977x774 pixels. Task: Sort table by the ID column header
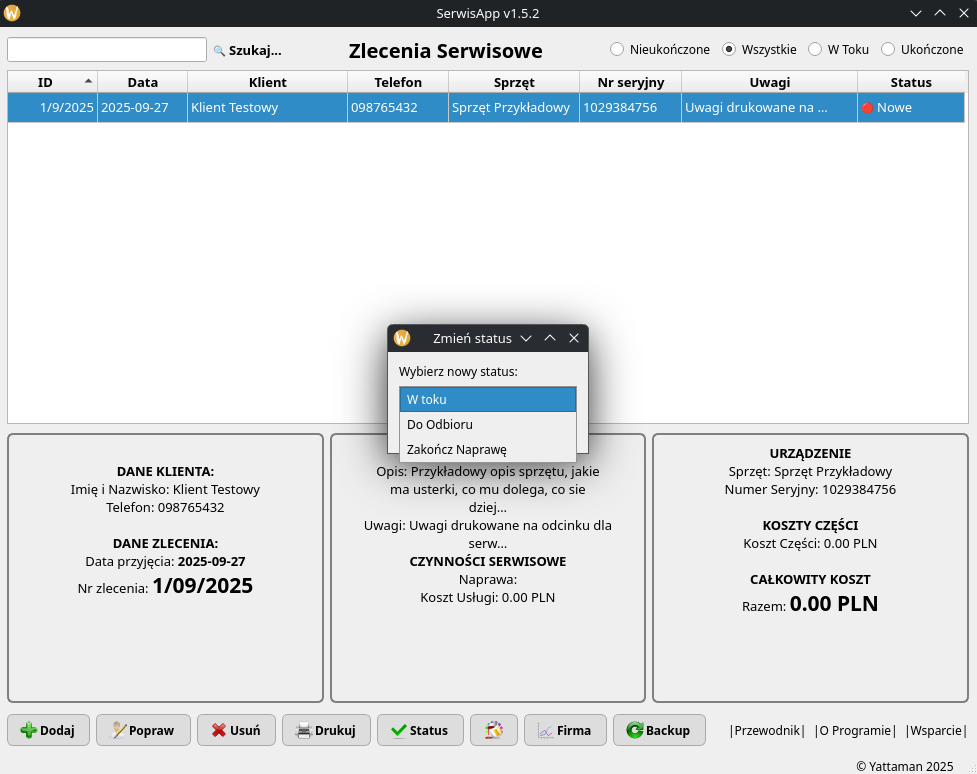[46, 82]
